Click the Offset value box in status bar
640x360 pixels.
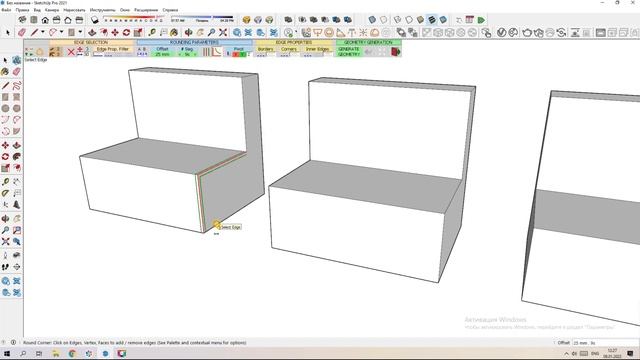click(x=605, y=343)
